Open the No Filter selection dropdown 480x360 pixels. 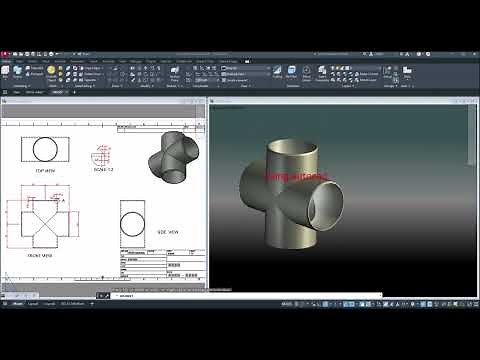(x=291, y=72)
